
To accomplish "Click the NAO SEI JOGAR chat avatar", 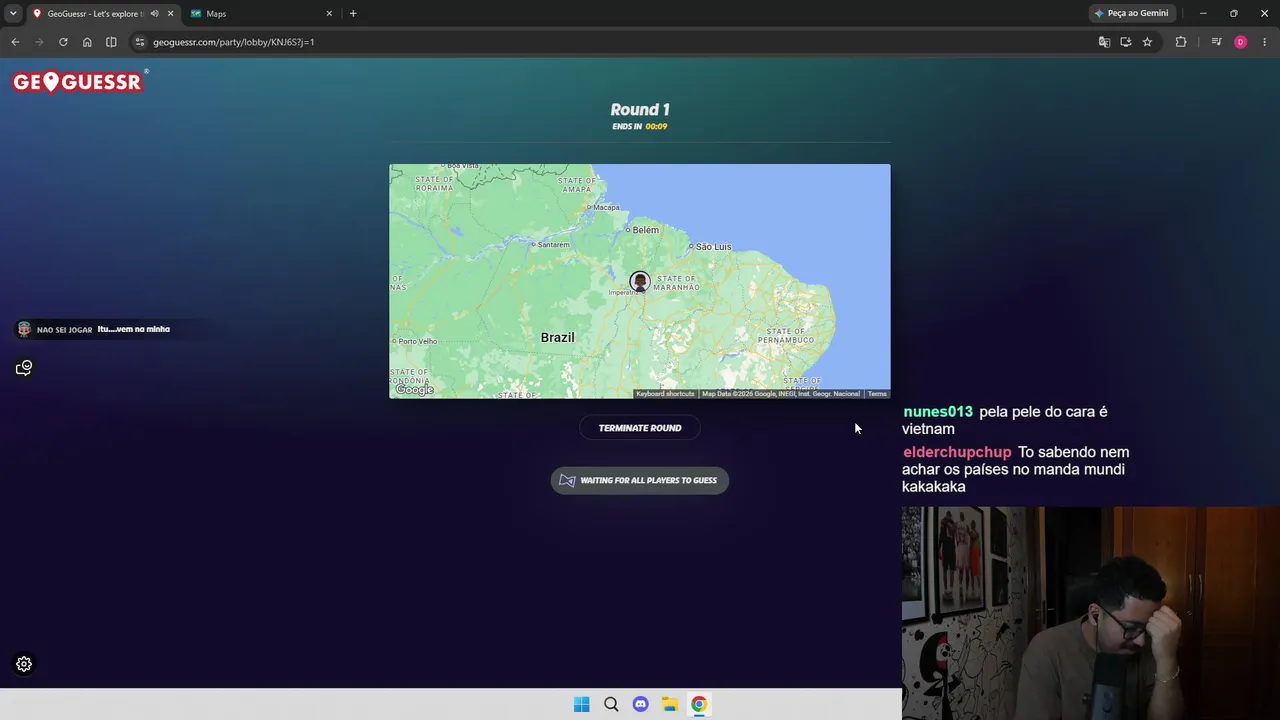I will click(x=24, y=329).
